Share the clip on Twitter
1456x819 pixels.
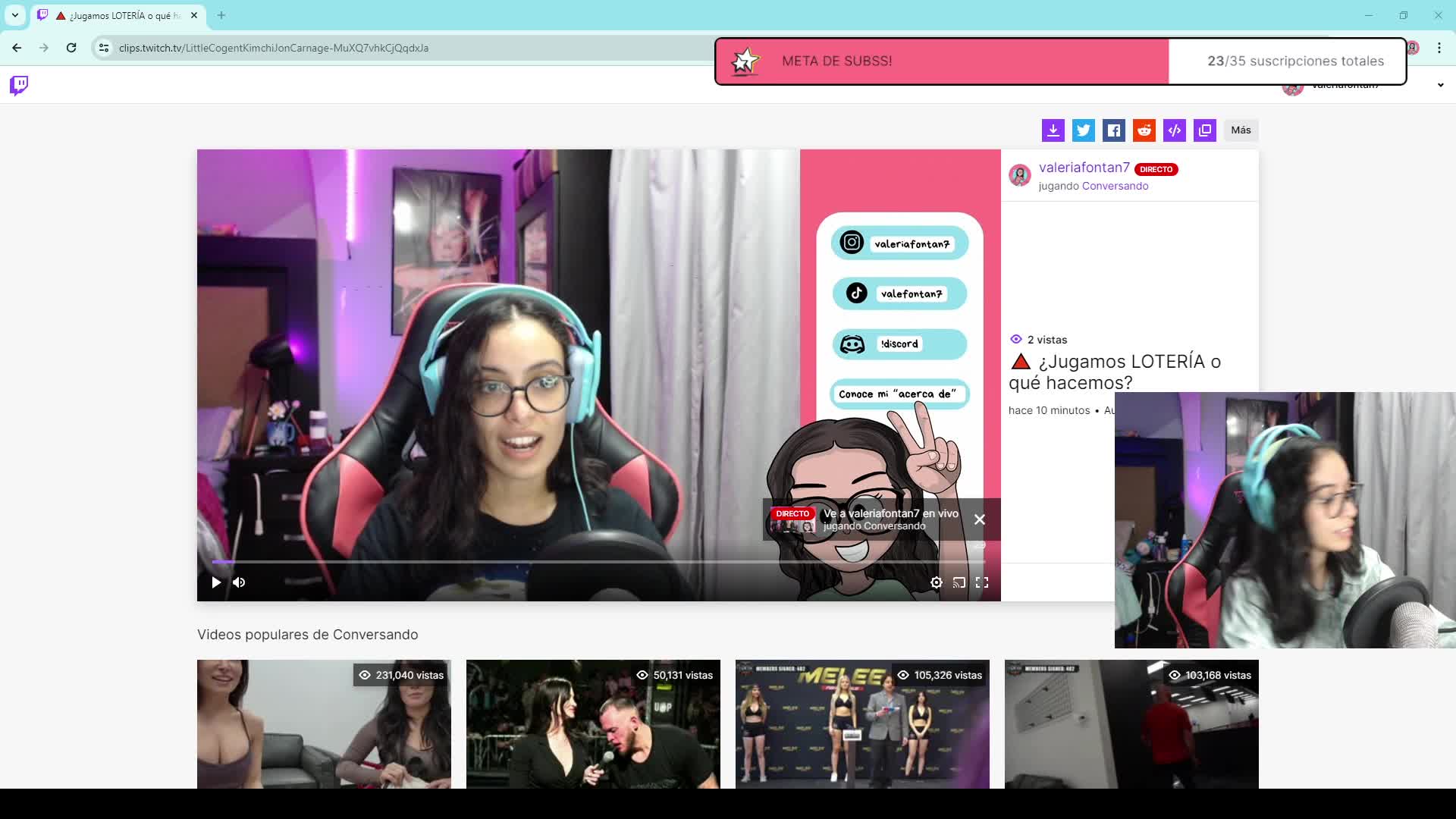click(1083, 130)
